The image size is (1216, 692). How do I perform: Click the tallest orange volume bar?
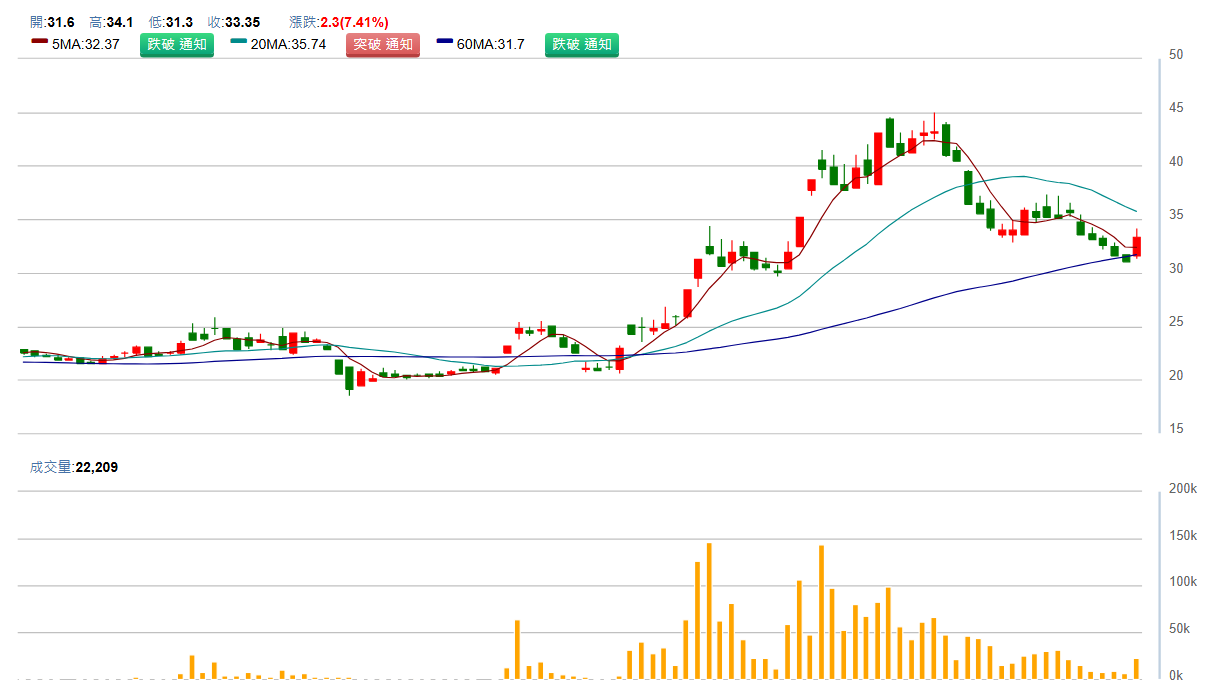pos(709,610)
